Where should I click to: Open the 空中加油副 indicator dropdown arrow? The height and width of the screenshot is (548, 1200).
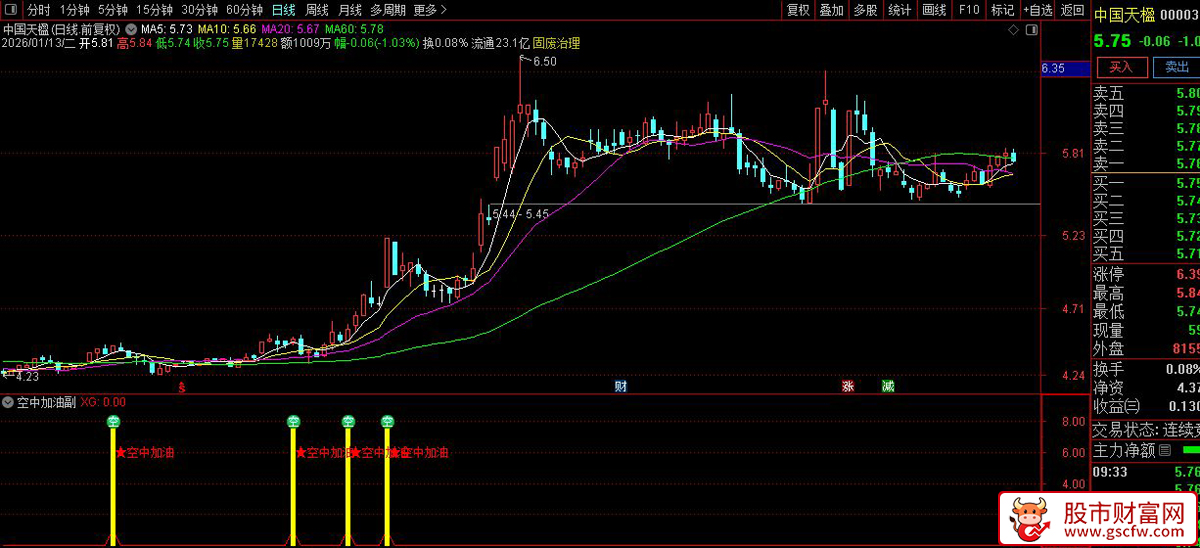9,402
